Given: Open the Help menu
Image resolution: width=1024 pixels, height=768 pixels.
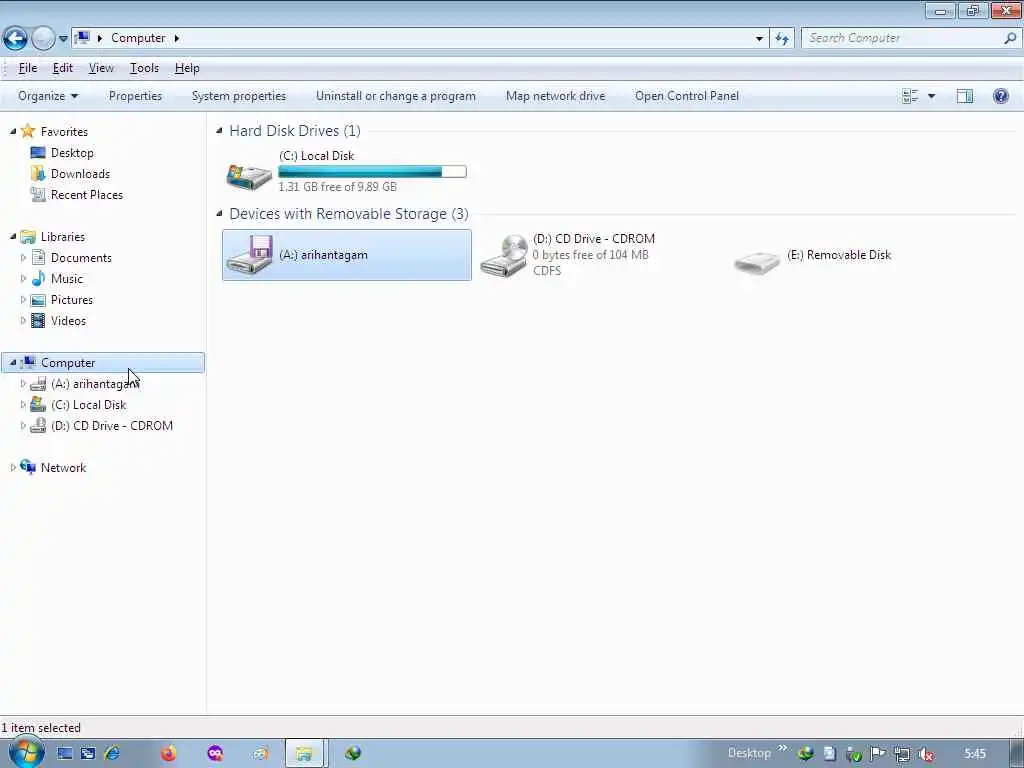Looking at the screenshot, I should (x=187, y=68).
